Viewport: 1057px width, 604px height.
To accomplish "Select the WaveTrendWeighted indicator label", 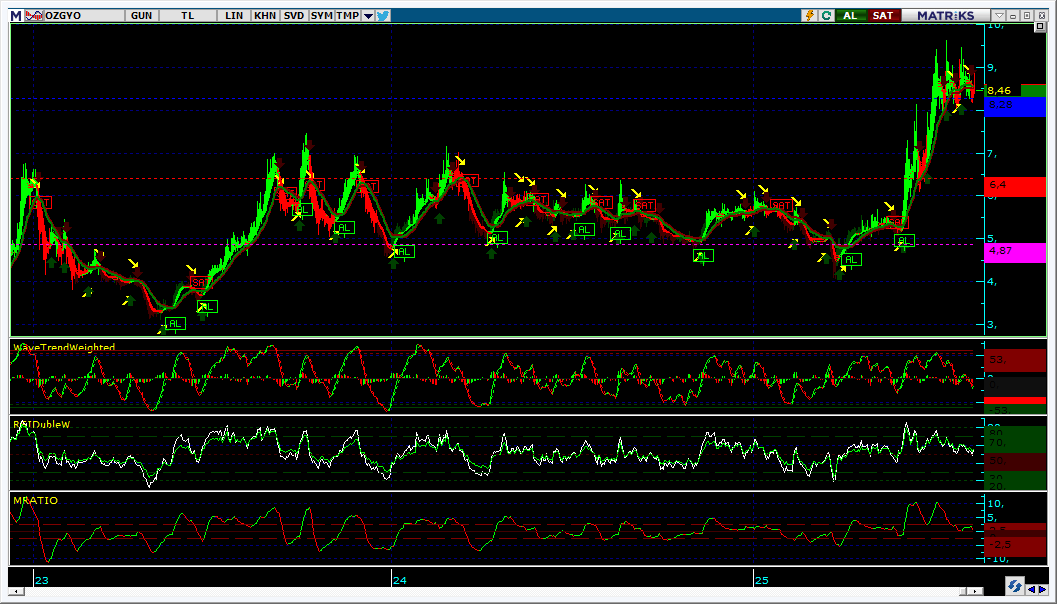I will click(64, 347).
